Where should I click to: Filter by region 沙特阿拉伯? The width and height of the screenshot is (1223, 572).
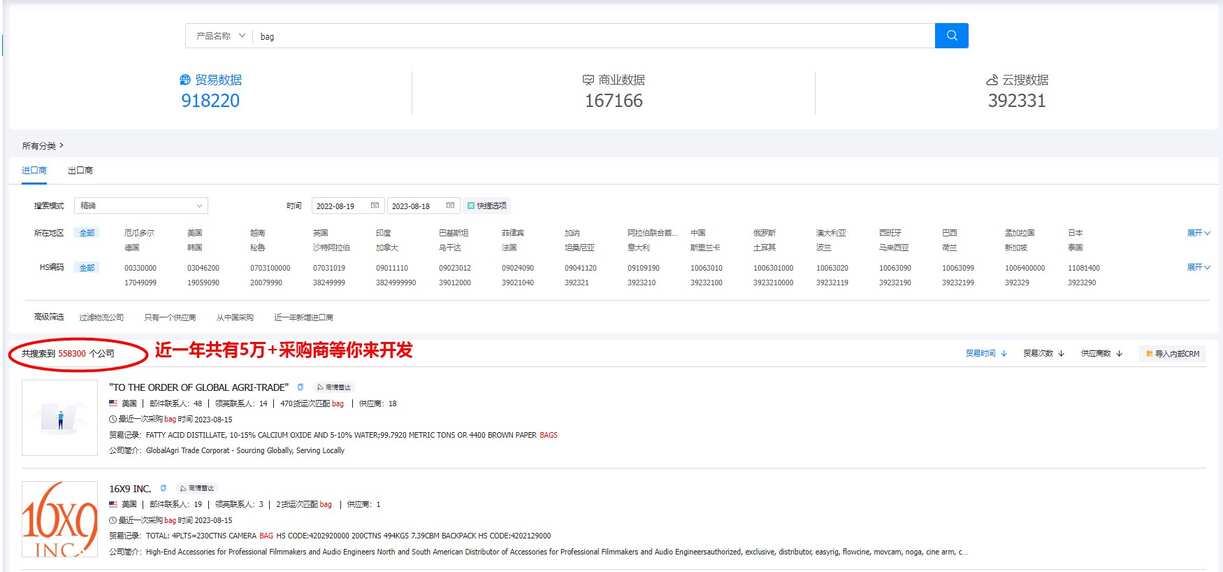pos(331,247)
